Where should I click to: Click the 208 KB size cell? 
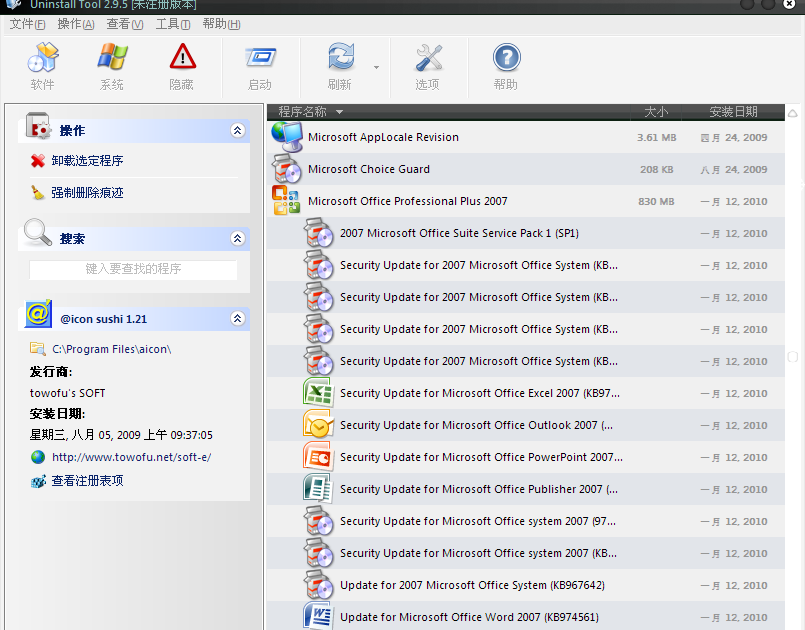pos(657,169)
